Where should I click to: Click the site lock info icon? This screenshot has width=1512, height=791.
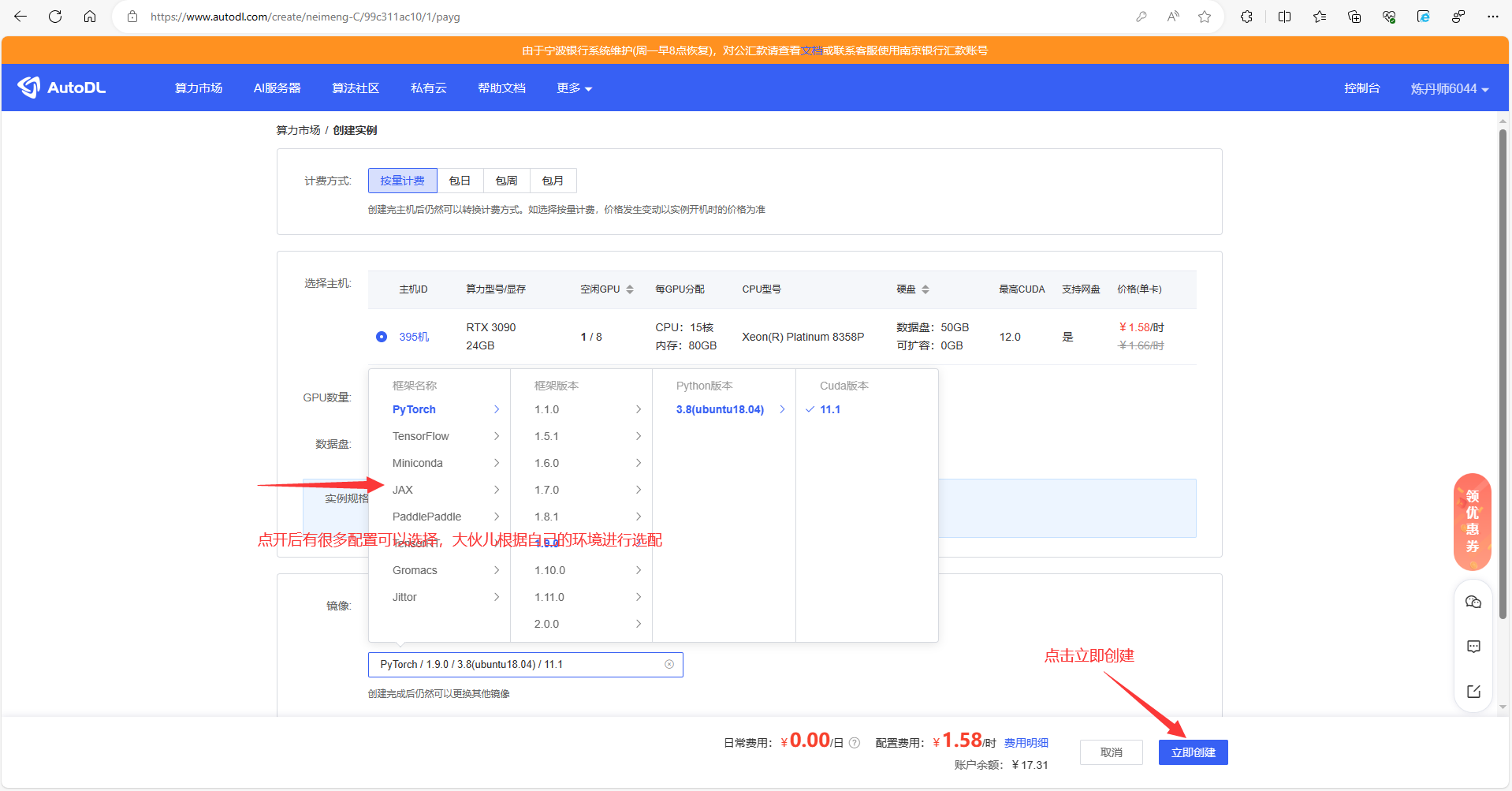[132, 17]
